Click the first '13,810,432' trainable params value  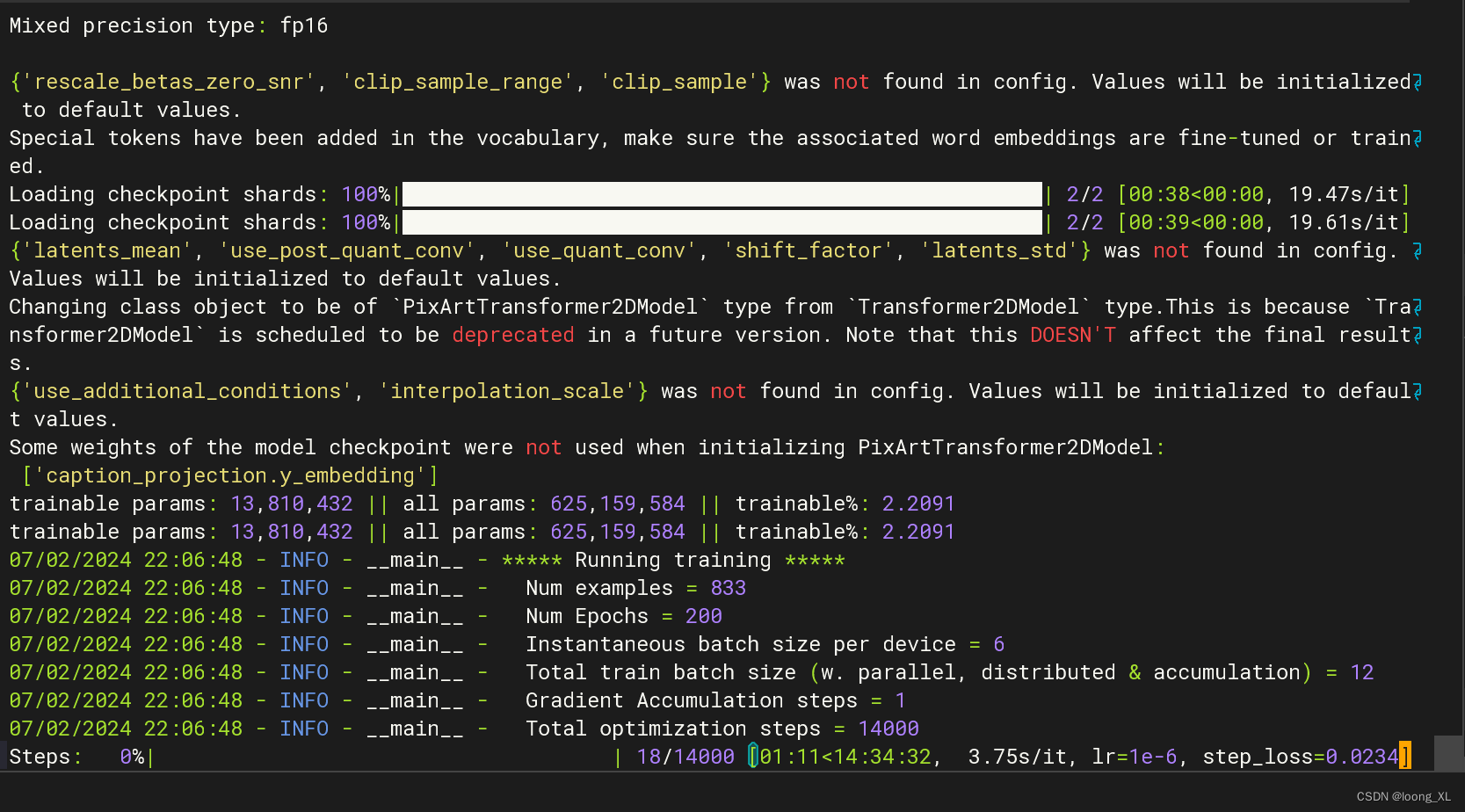[292, 504]
